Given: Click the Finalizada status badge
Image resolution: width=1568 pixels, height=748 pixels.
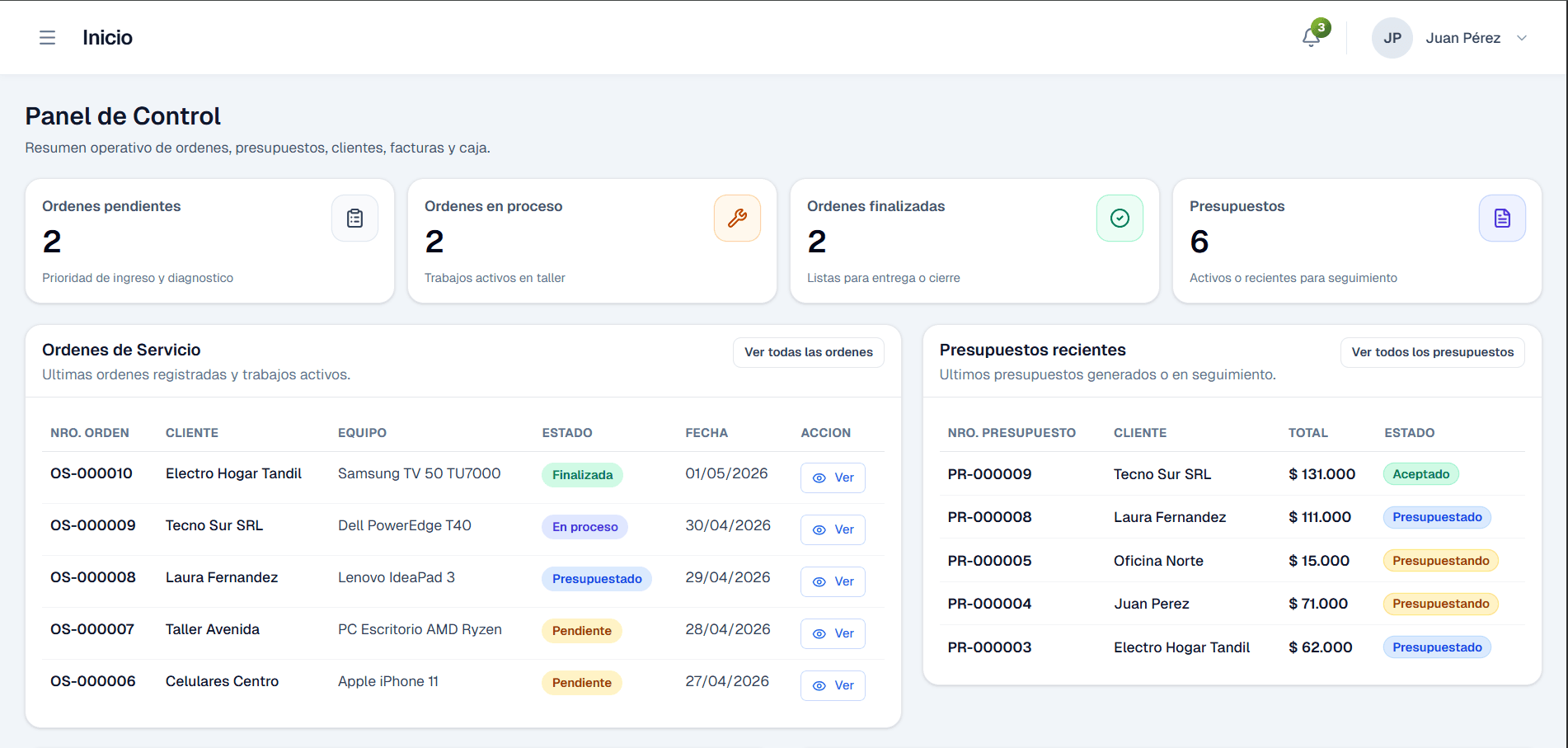Looking at the screenshot, I should (x=582, y=475).
